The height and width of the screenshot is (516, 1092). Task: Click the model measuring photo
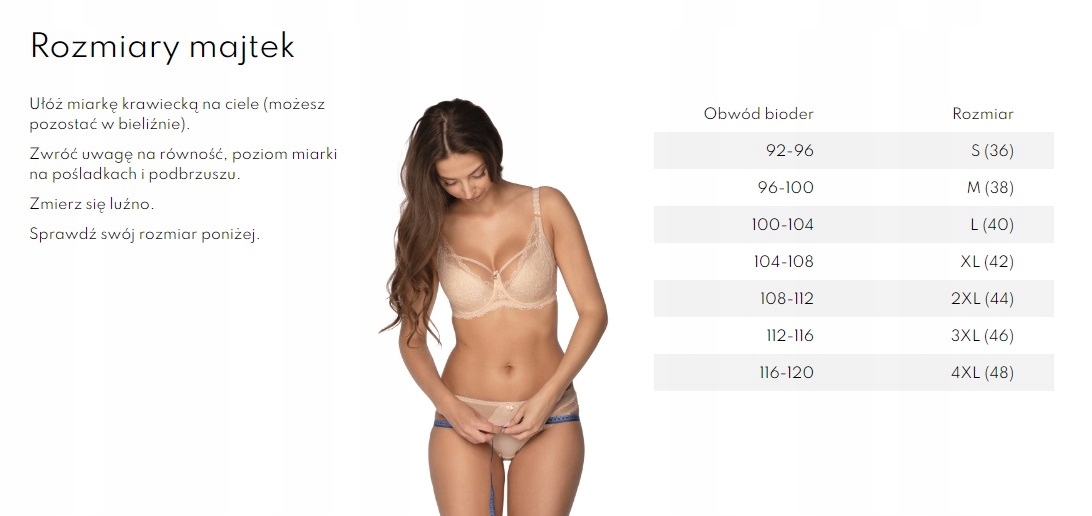(494, 306)
